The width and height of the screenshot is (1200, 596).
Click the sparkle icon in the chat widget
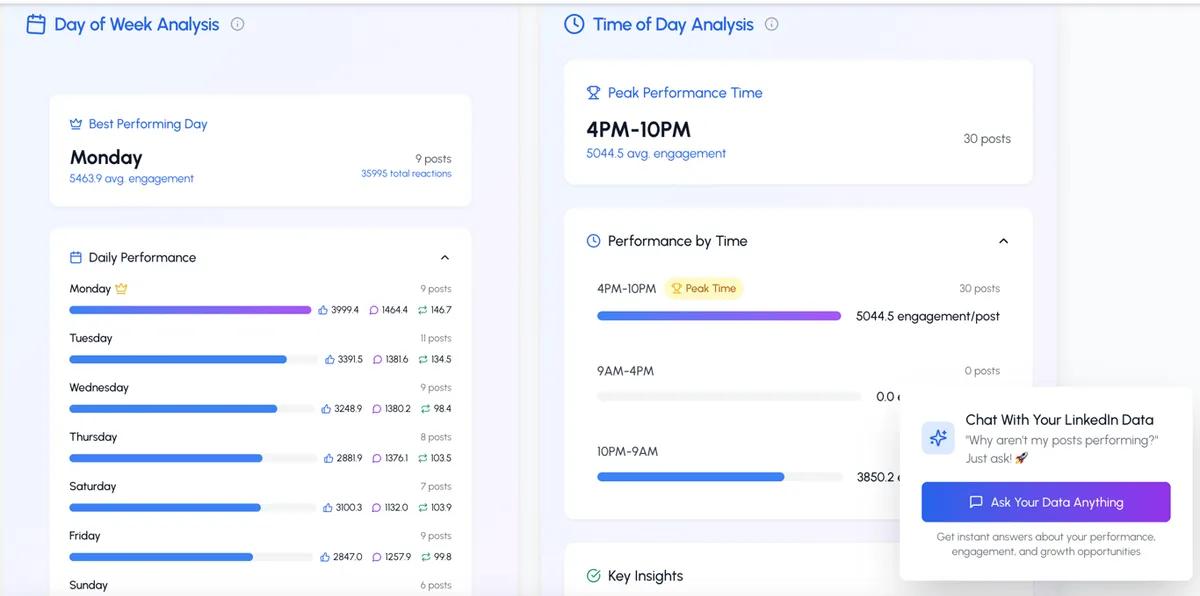pyautogui.click(x=938, y=437)
